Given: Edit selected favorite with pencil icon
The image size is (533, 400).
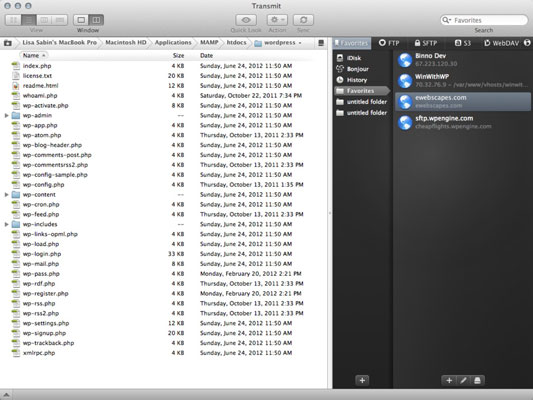Looking at the screenshot, I should [463, 380].
